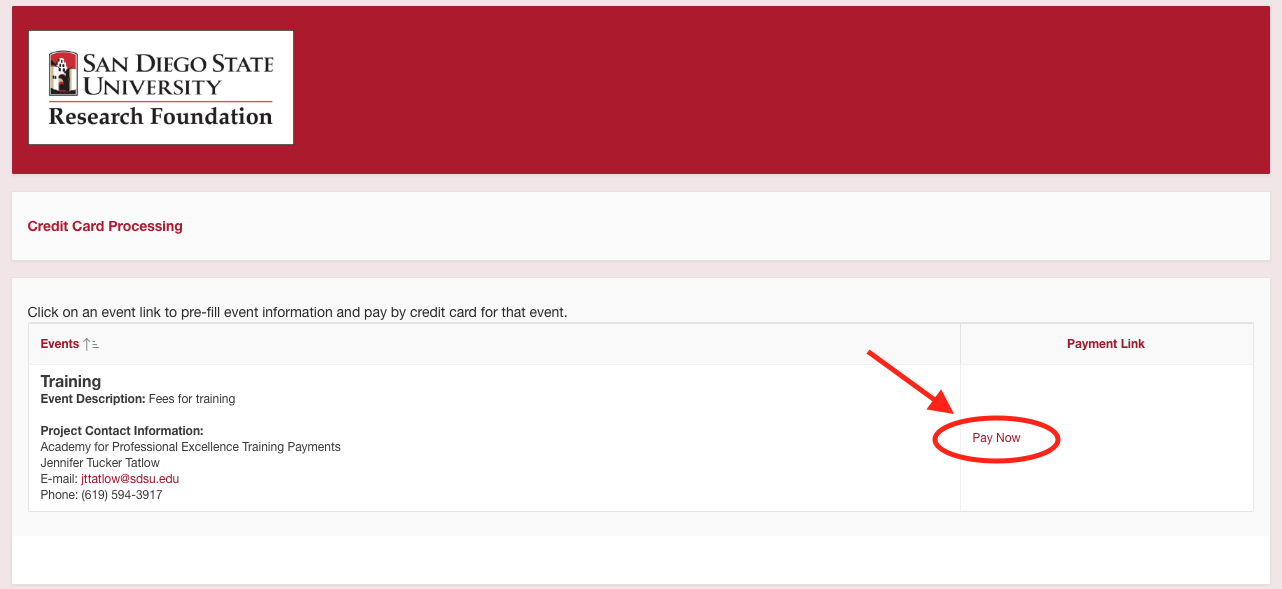
Task: Click the Academy for Professional Excellence Training Payments text
Action: [x=191, y=447]
